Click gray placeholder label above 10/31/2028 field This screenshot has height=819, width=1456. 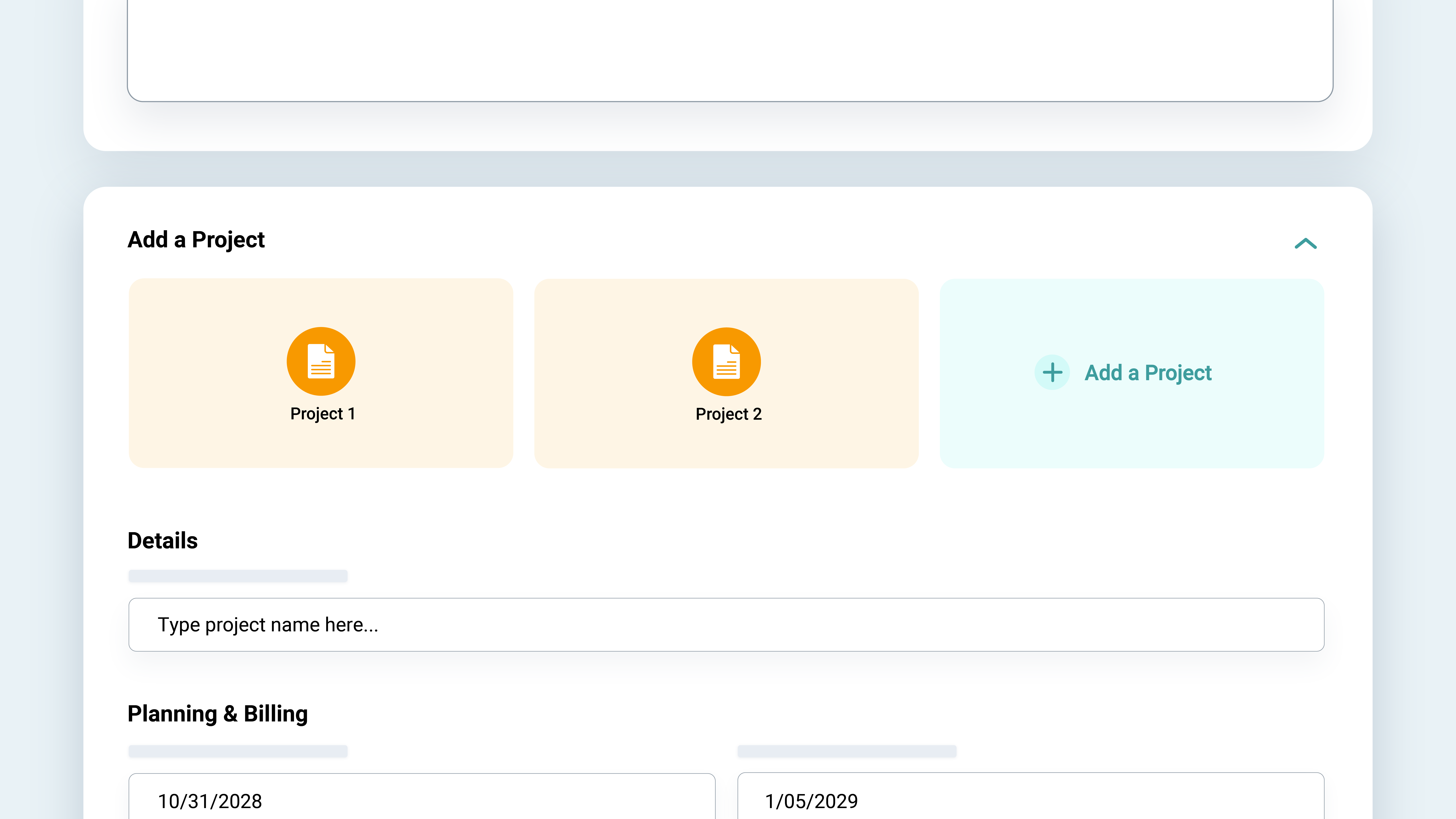[x=238, y=751]
